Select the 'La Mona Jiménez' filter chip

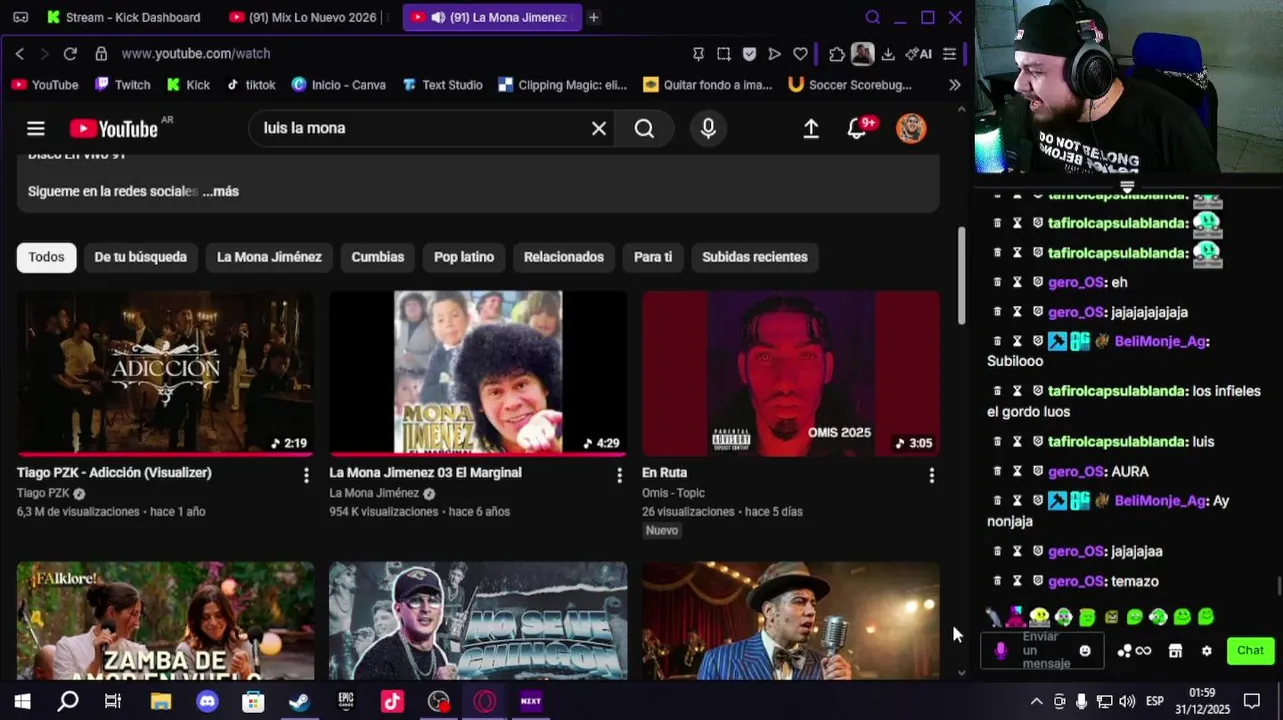click(269, 257)
